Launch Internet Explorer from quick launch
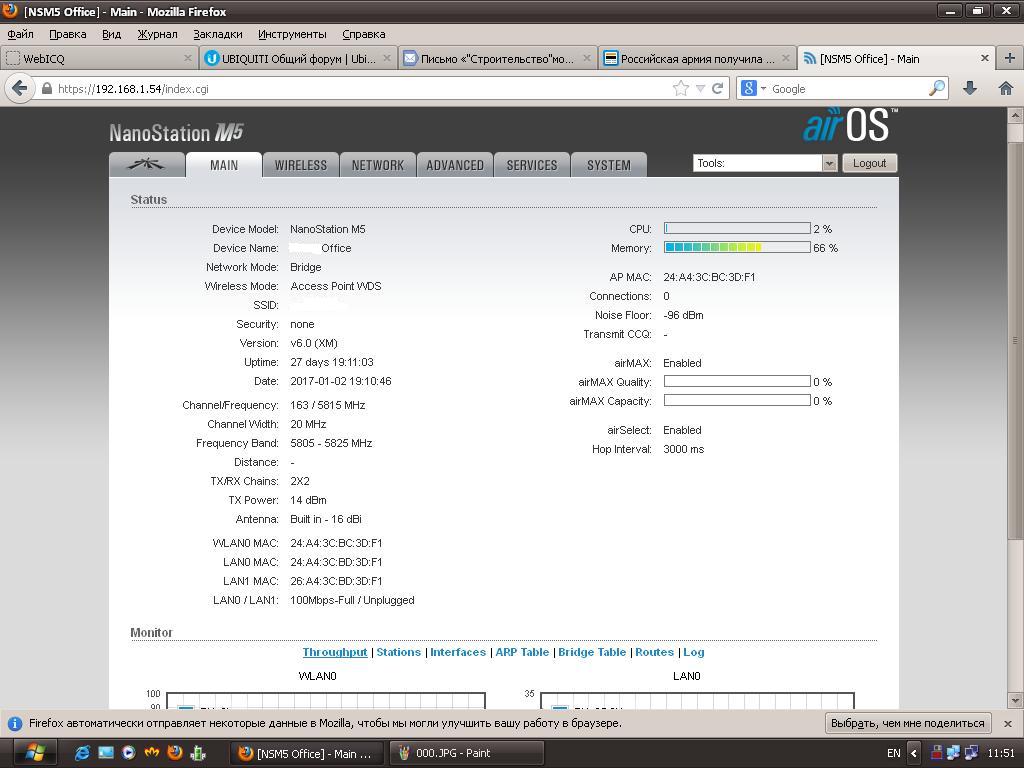Screen dimensions: 1024x768 [x=82, y=753]
